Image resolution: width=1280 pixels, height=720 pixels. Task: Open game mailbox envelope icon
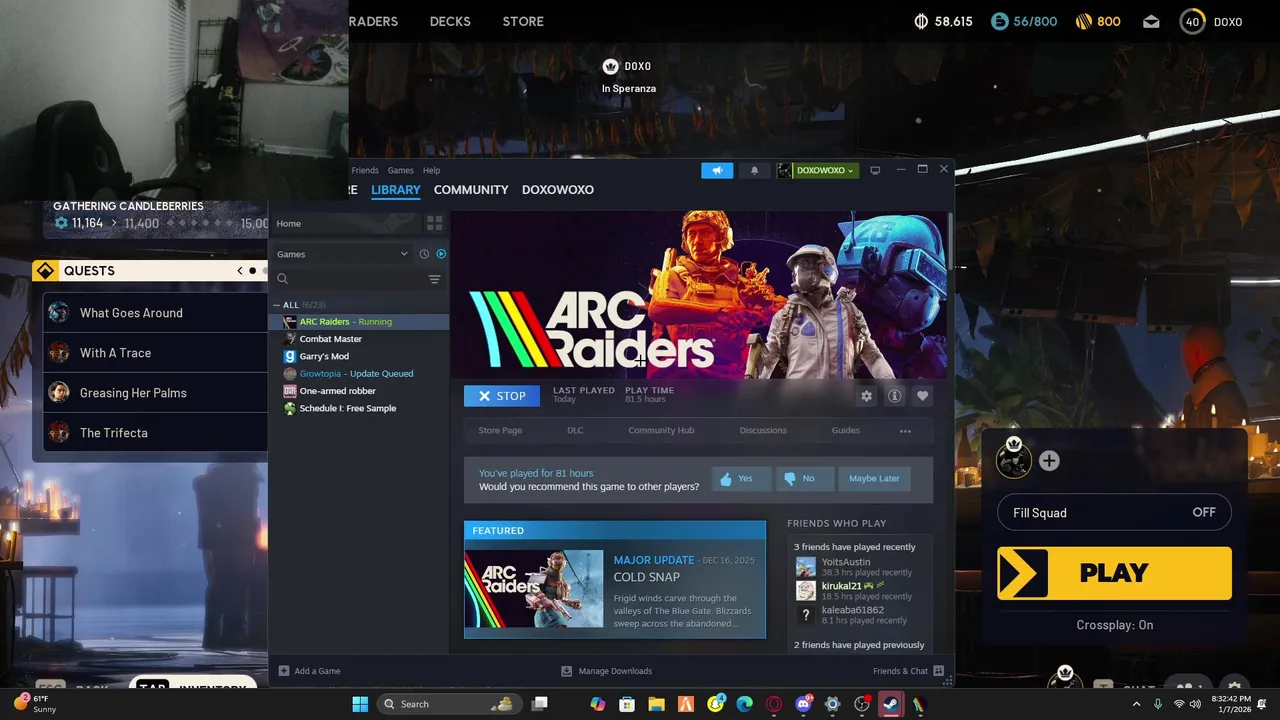coord(1151,21)
